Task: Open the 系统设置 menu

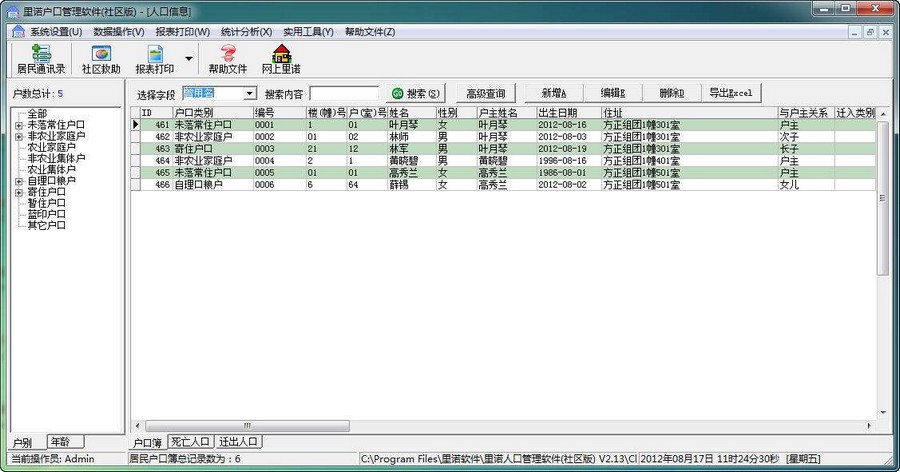Action: point(56,32)
